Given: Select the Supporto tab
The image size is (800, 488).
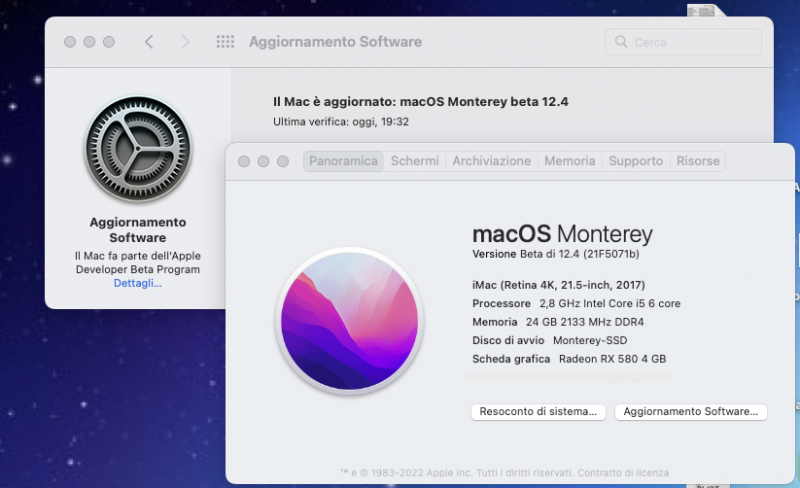Looking at the screenshot, I should 636,161.
